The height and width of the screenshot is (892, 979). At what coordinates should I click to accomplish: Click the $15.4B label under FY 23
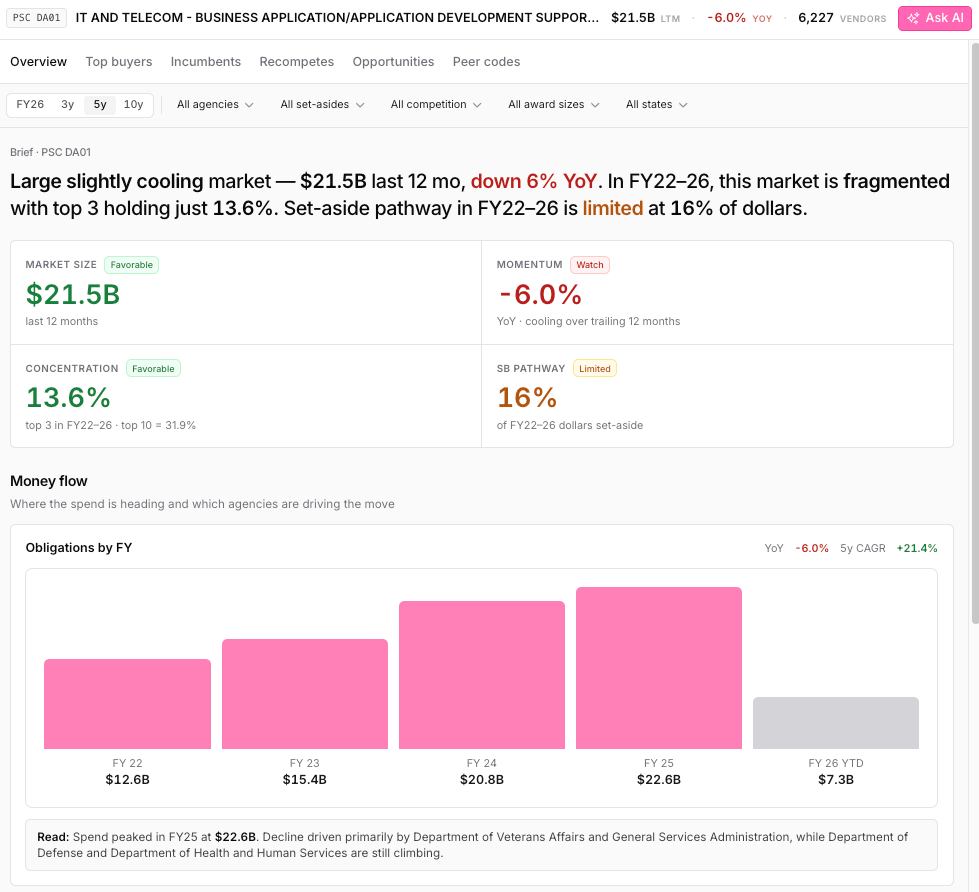click(305, 780)
